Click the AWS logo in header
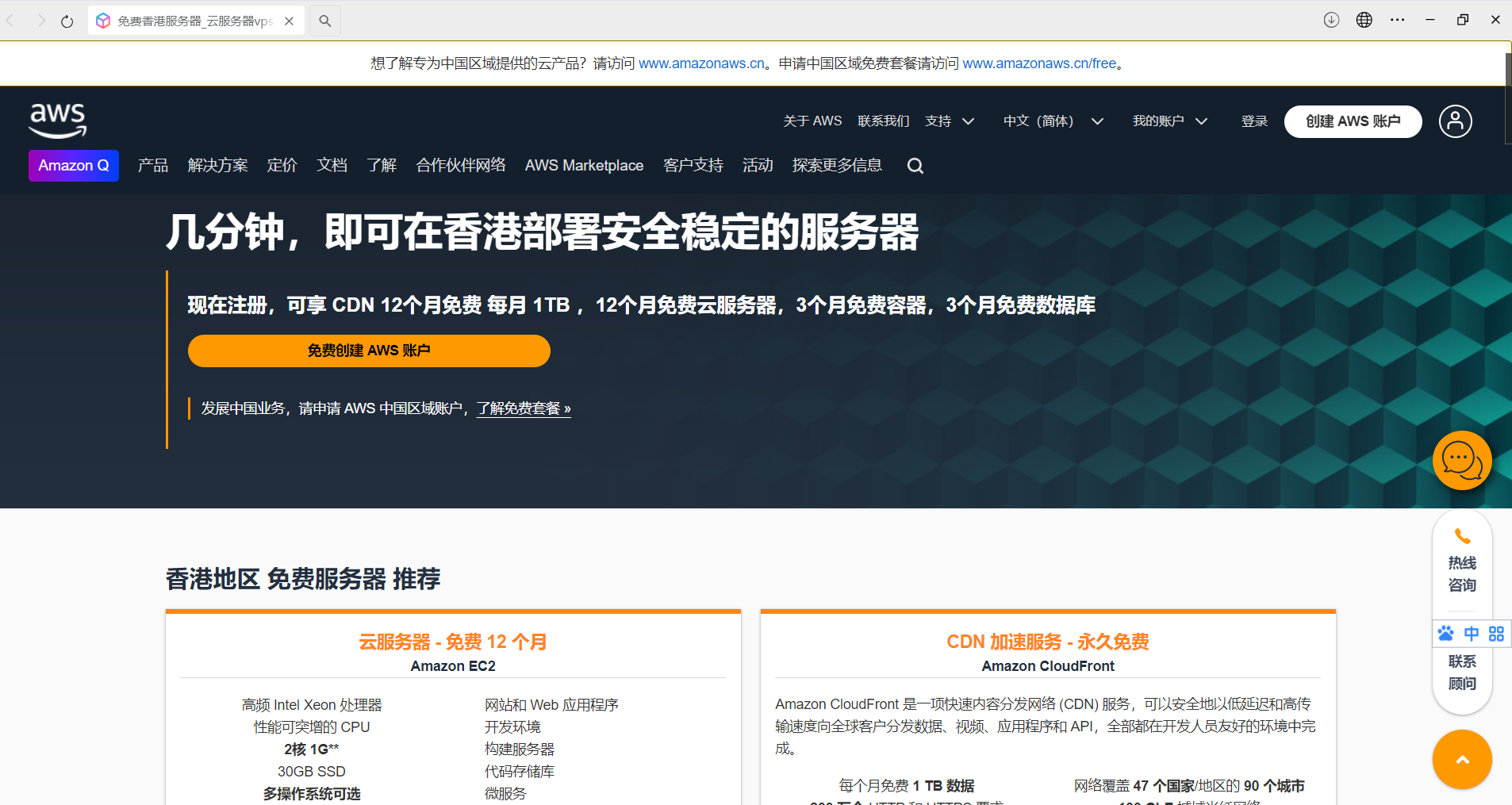Screen dimensions: 1512x805 click(58, 121)
